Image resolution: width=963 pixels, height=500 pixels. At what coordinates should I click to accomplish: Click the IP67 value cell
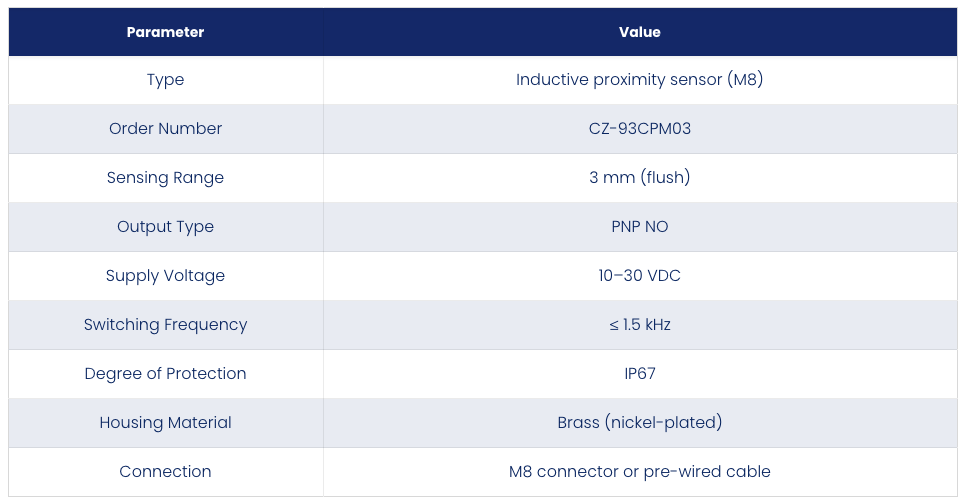[x=639, y=373]
